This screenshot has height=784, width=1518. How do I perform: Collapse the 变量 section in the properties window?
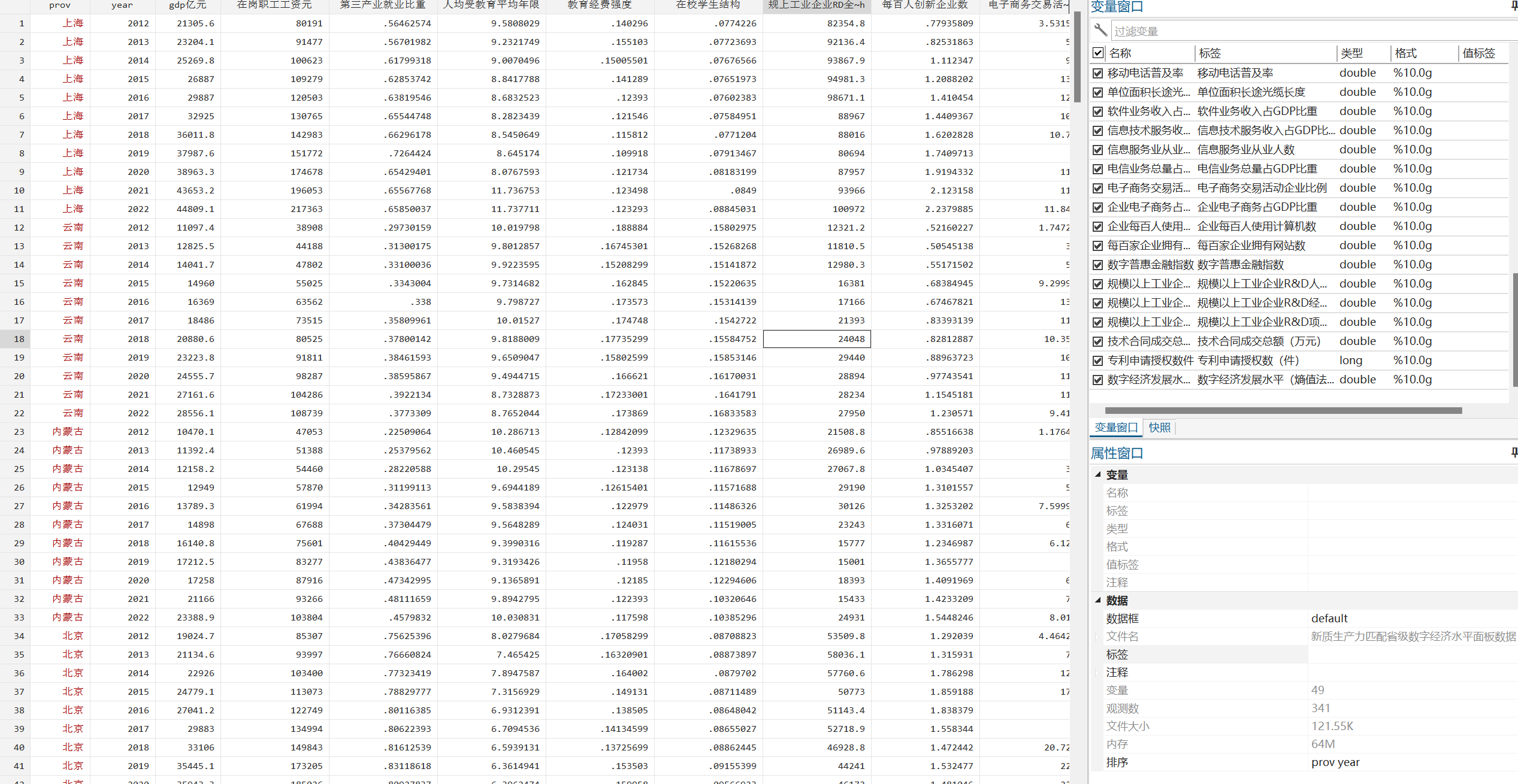[x=1098, y=474]
